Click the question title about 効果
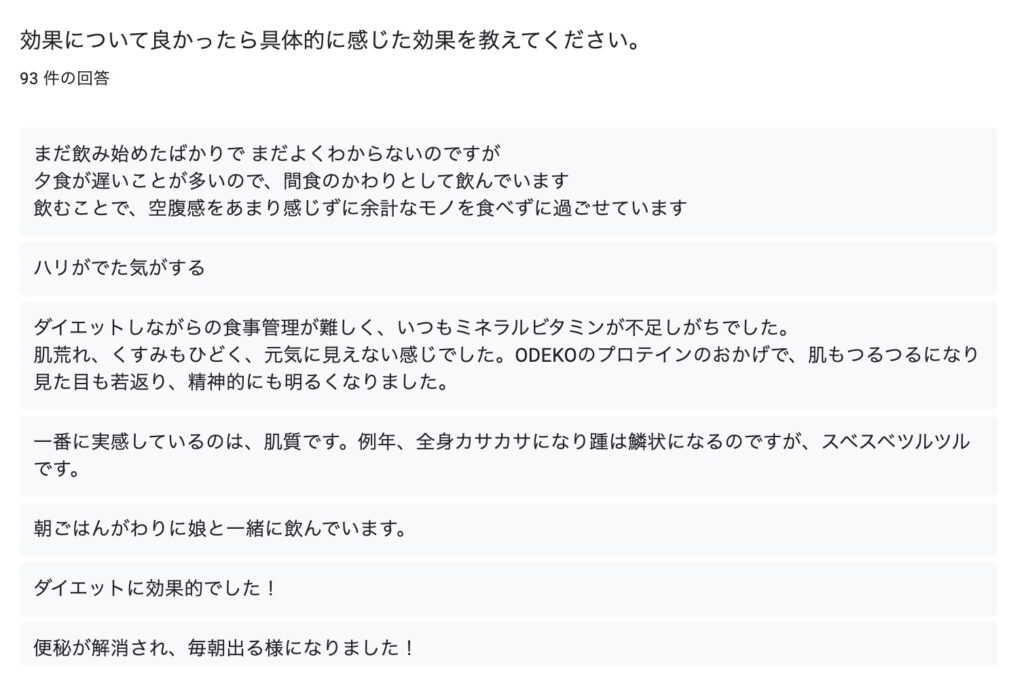The height and width of the screenshot is (691, 1024). click(329, 40)
